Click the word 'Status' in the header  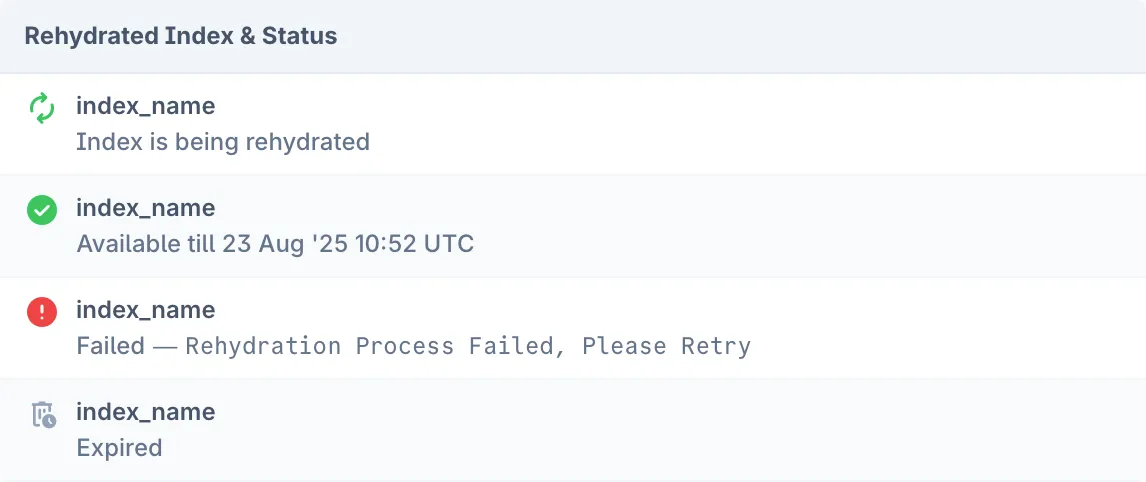pos(299,37)
